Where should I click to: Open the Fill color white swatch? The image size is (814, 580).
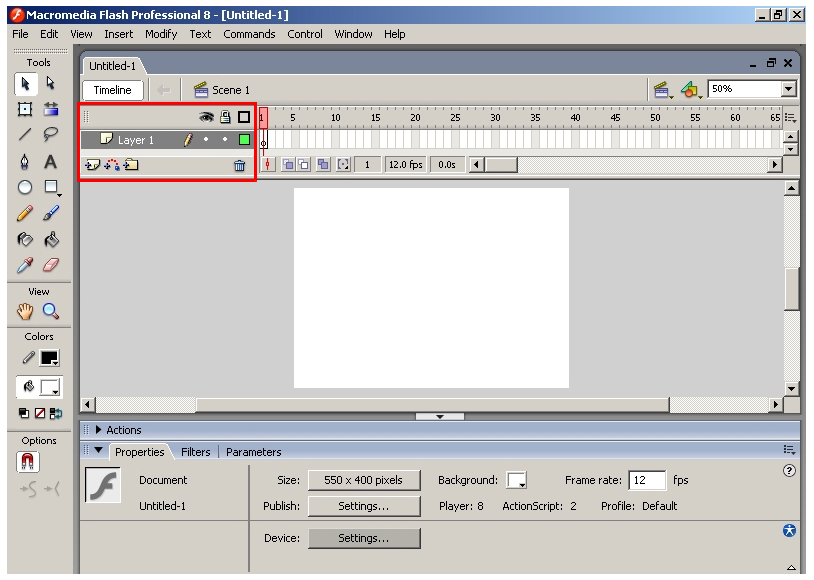[50, 387]
